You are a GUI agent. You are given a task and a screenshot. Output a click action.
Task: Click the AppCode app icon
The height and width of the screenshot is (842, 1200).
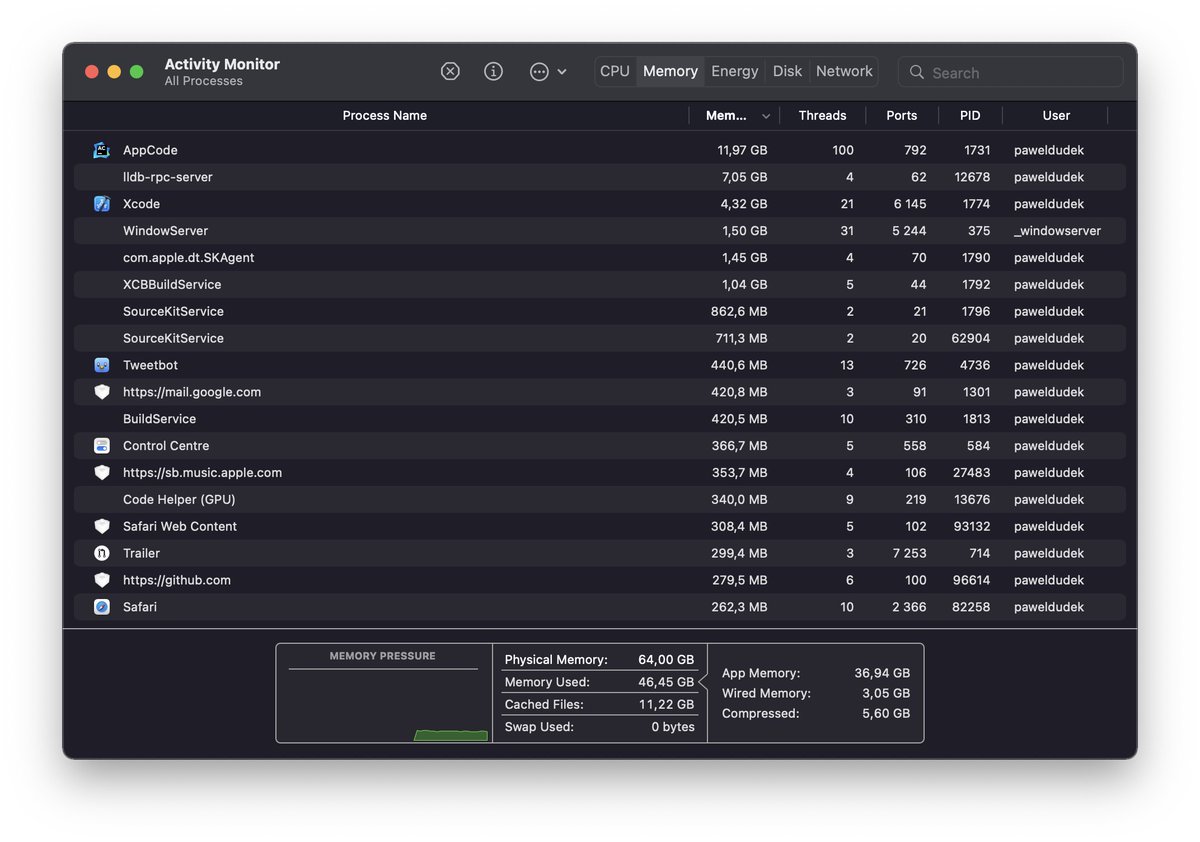(x=101, y=150)
